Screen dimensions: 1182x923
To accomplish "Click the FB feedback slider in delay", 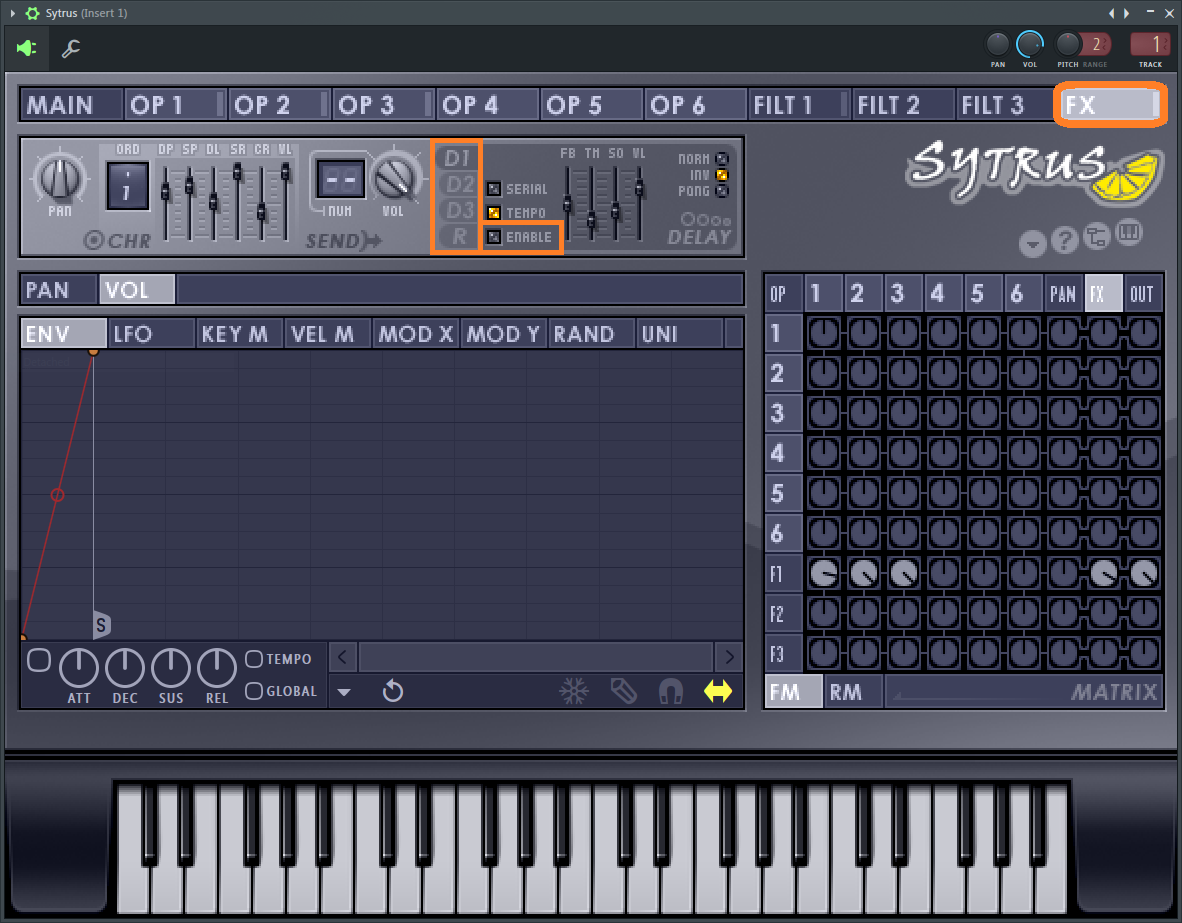I will [567, 203].
